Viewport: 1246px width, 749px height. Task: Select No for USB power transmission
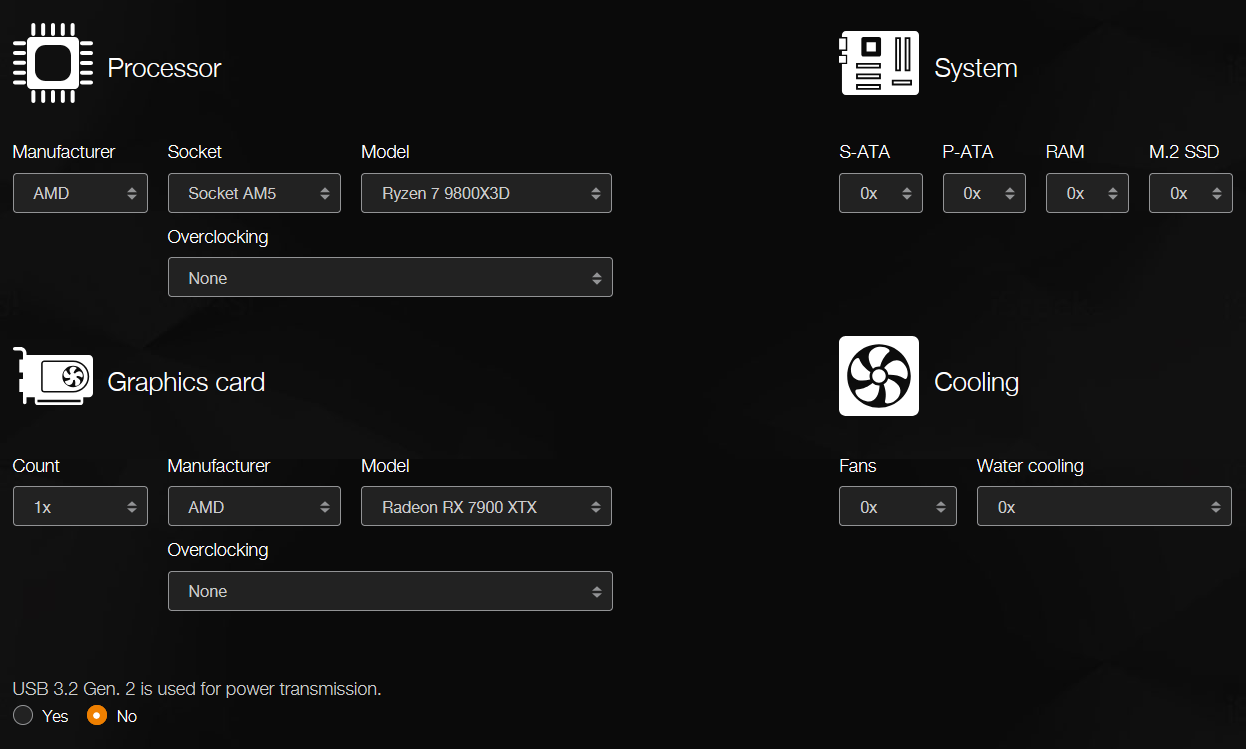[97, 716]
